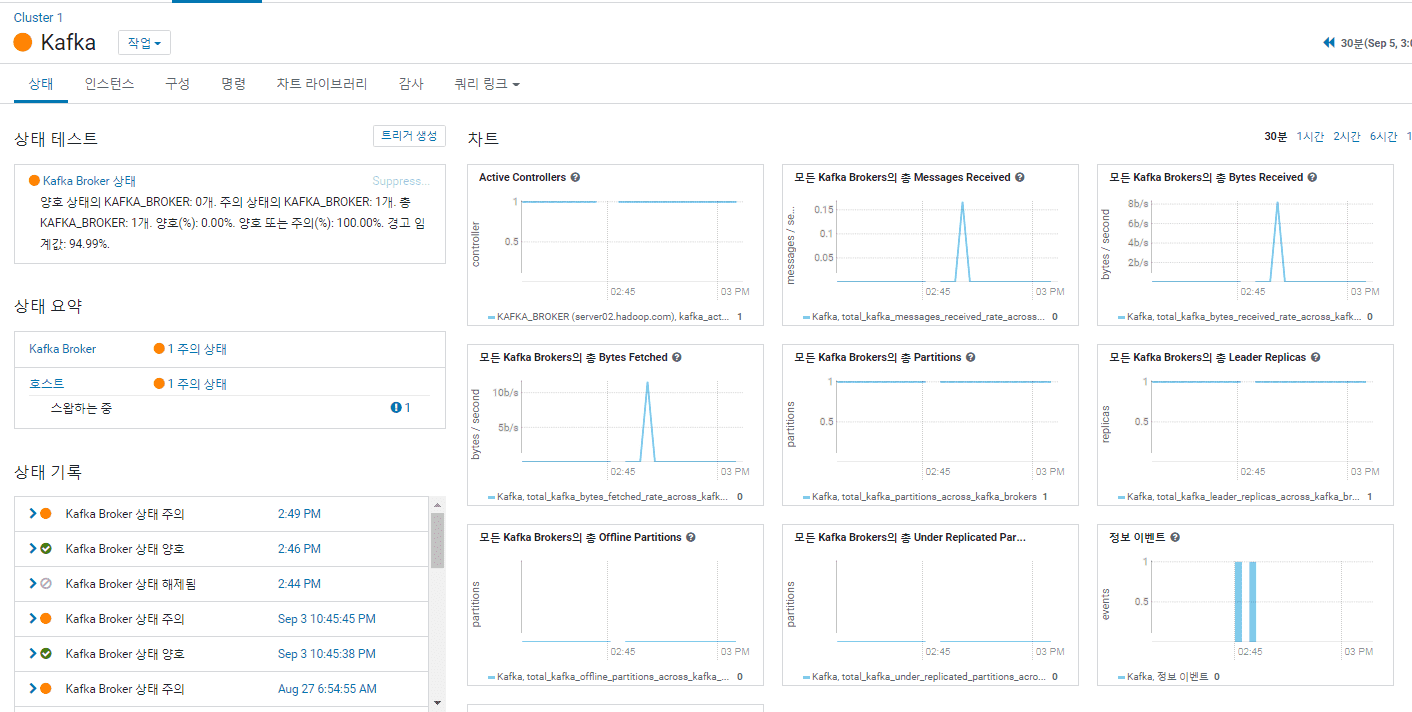Open the 총 Bytes Fetched chart title

click(x=573, y=358)
